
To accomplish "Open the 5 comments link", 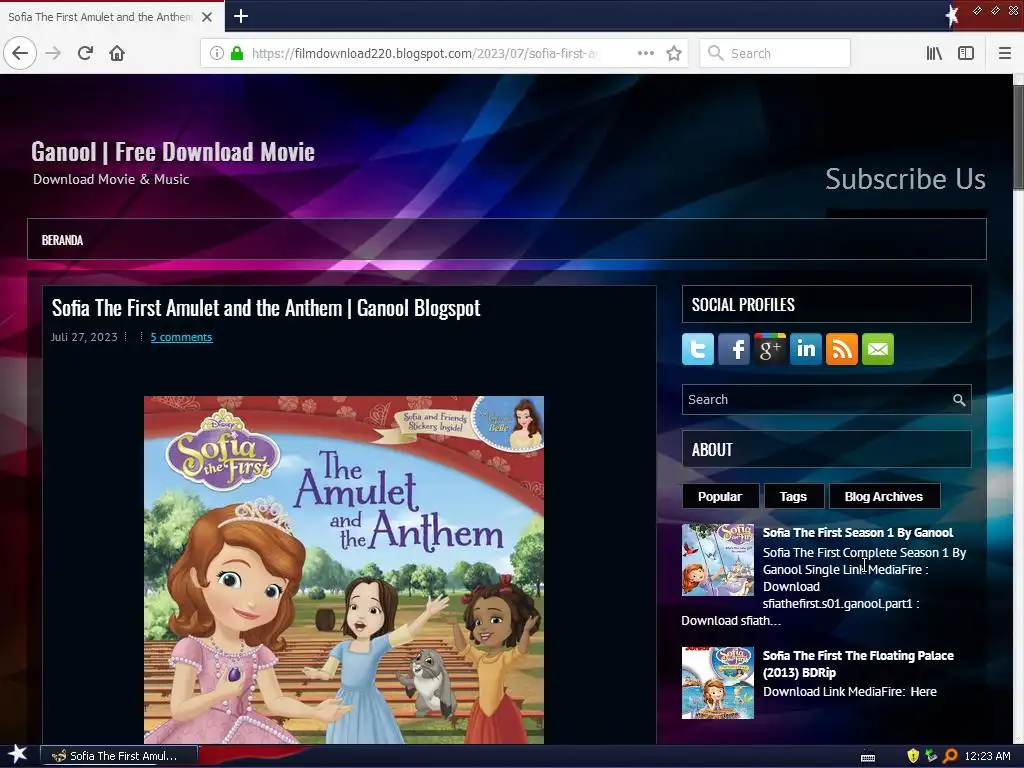I will coord(182,337).
